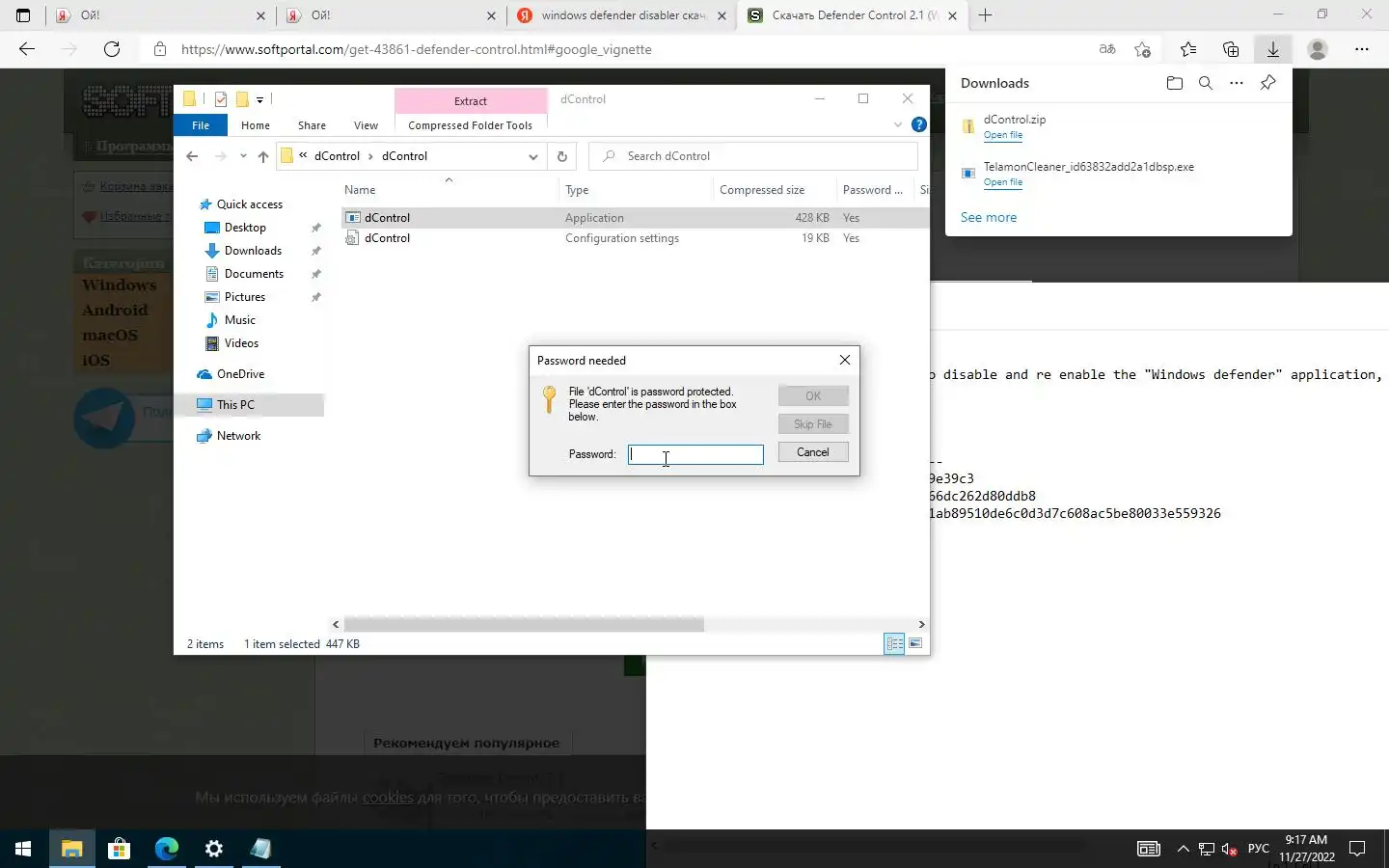Refresh the browser page
This screenshot has height=868, width=1389.
pyautogui.click(x=112, y=49)
